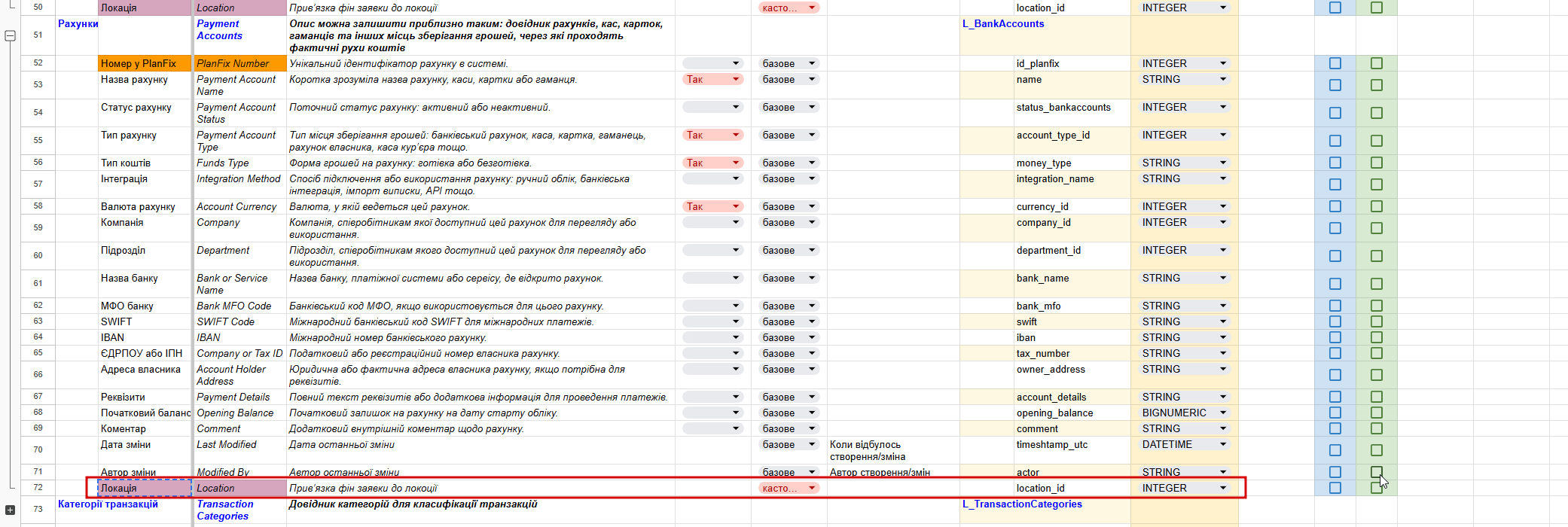Select the 'Категорії транзакцій' cell

click(x=77, y=510)
